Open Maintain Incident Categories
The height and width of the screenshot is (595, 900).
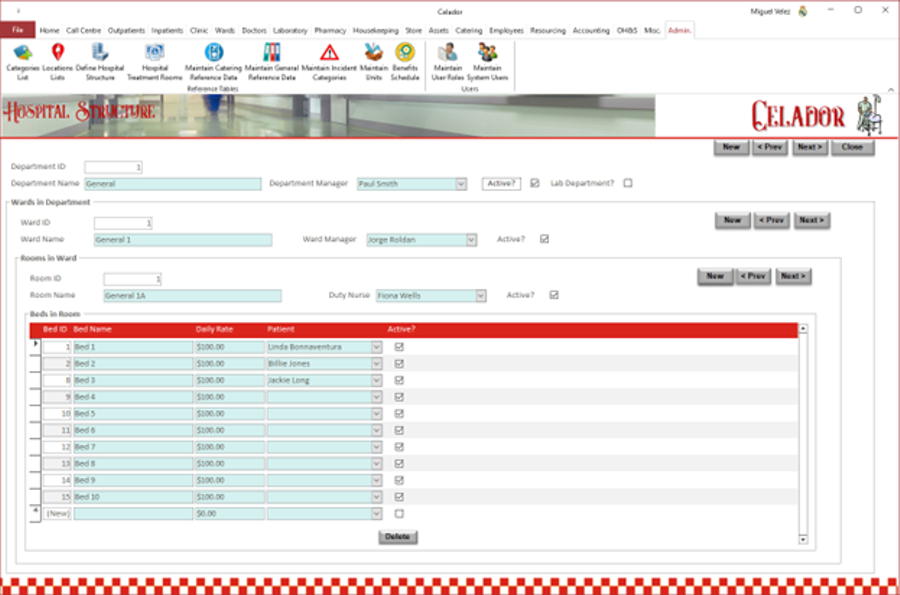coord(329,60)
